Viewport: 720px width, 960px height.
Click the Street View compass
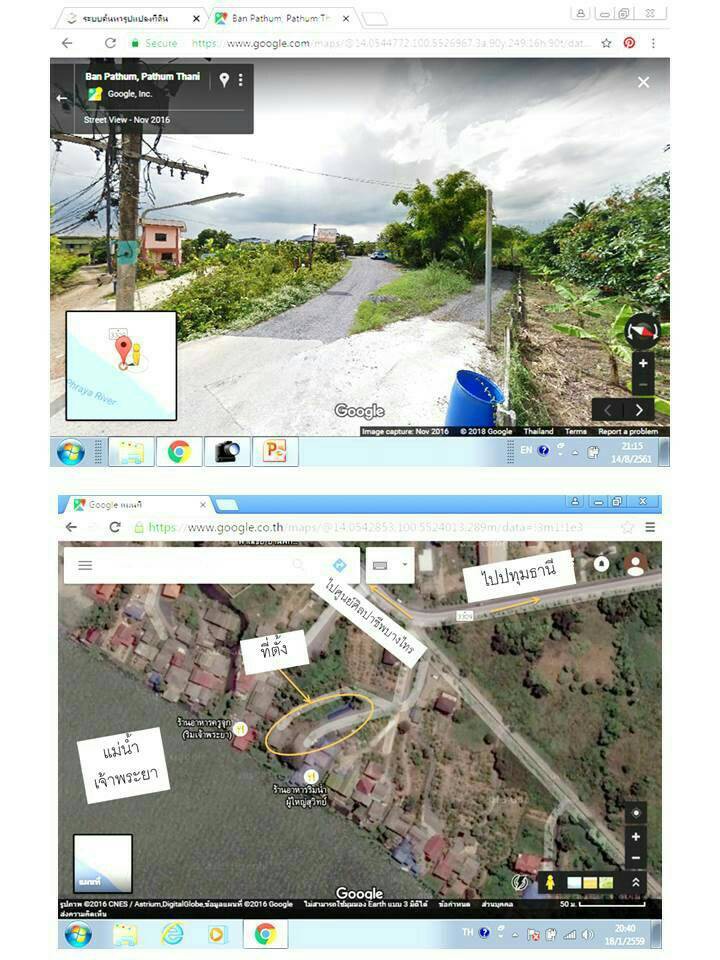click(642, 331)
